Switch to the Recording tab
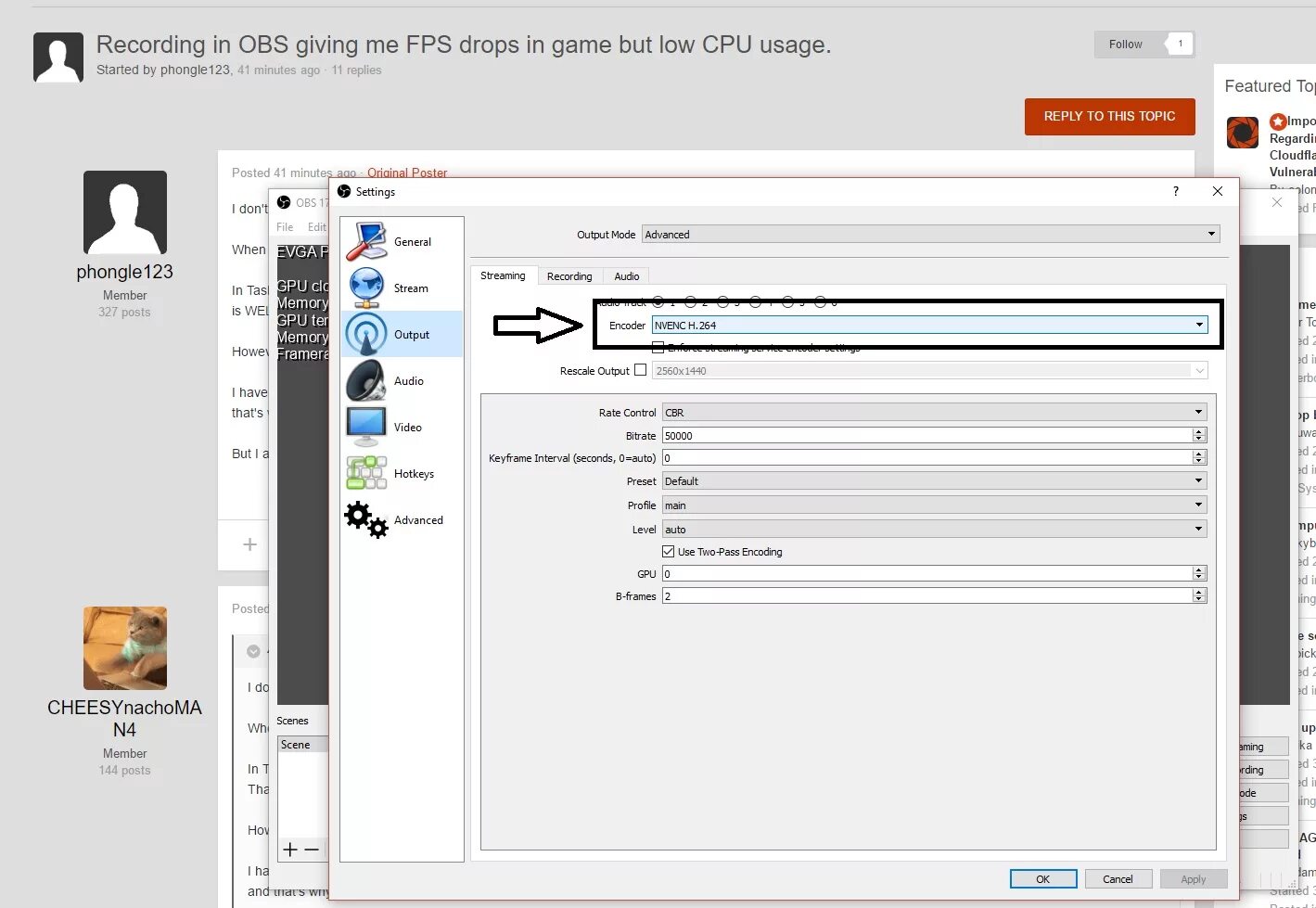The width and height of the screenshot is (1316, 908). pyautogui.click(x=569, y=276)
